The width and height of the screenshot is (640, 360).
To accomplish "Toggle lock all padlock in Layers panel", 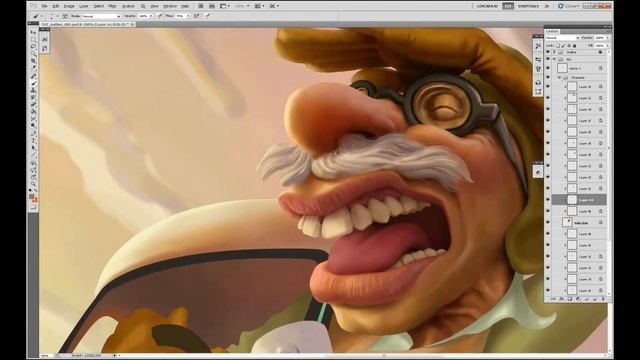I will (574, 46).
